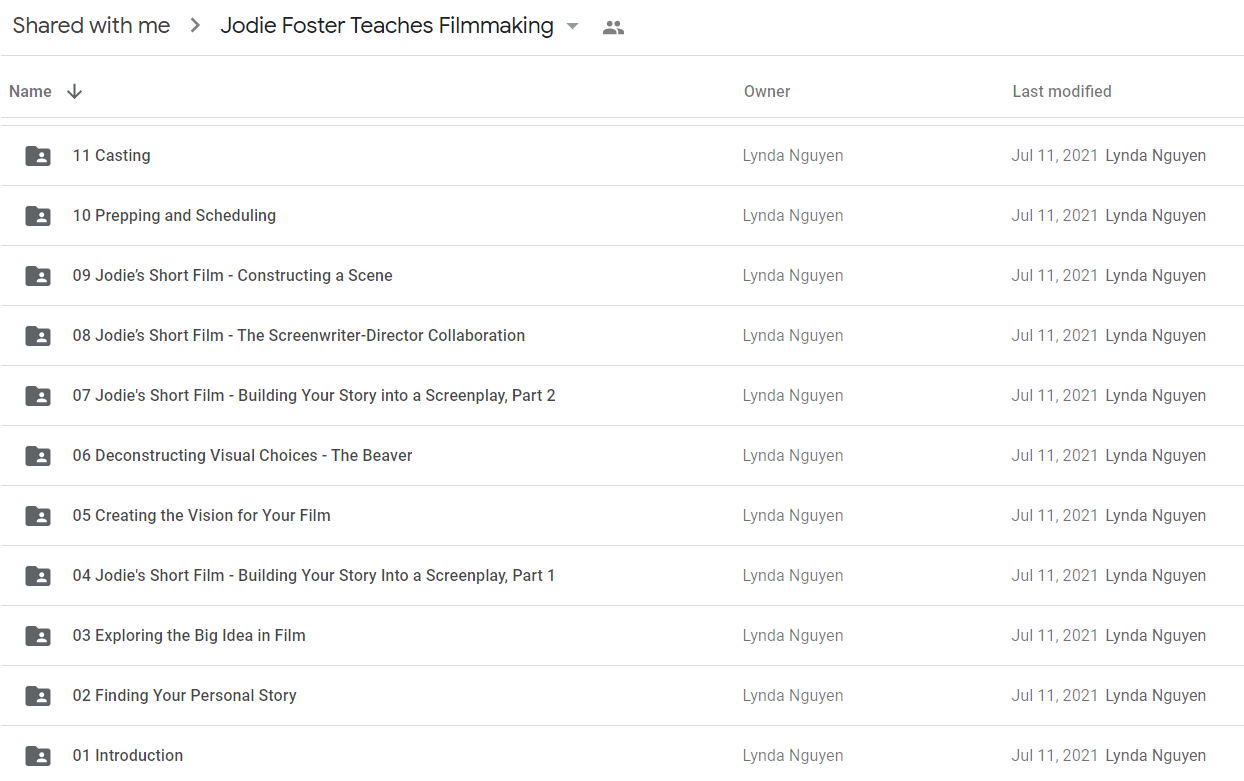
Task: Open 08 The Screenwriter-Director Collaboration folder
Action: coord(622,336)
